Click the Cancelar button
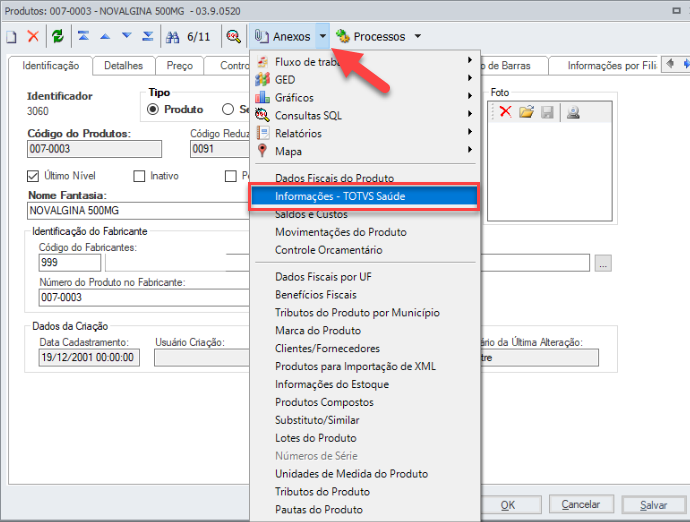This screenshot has height=522, width=690. (x=581, y=504)
